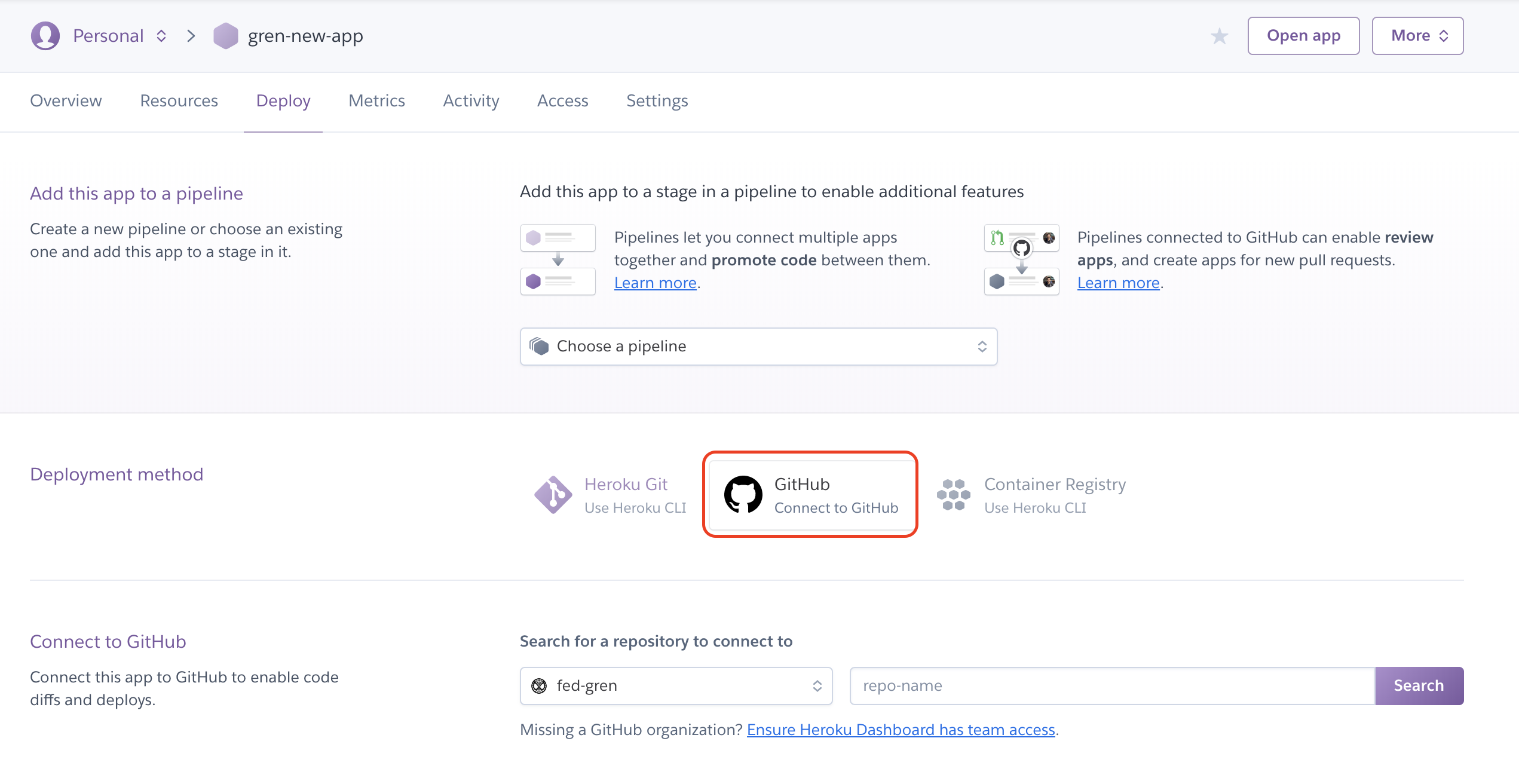The height and width of the screenshot is (784, 1519).
Task: Open the fed-gren organization dropdown
Action: (x=676, y=686)
